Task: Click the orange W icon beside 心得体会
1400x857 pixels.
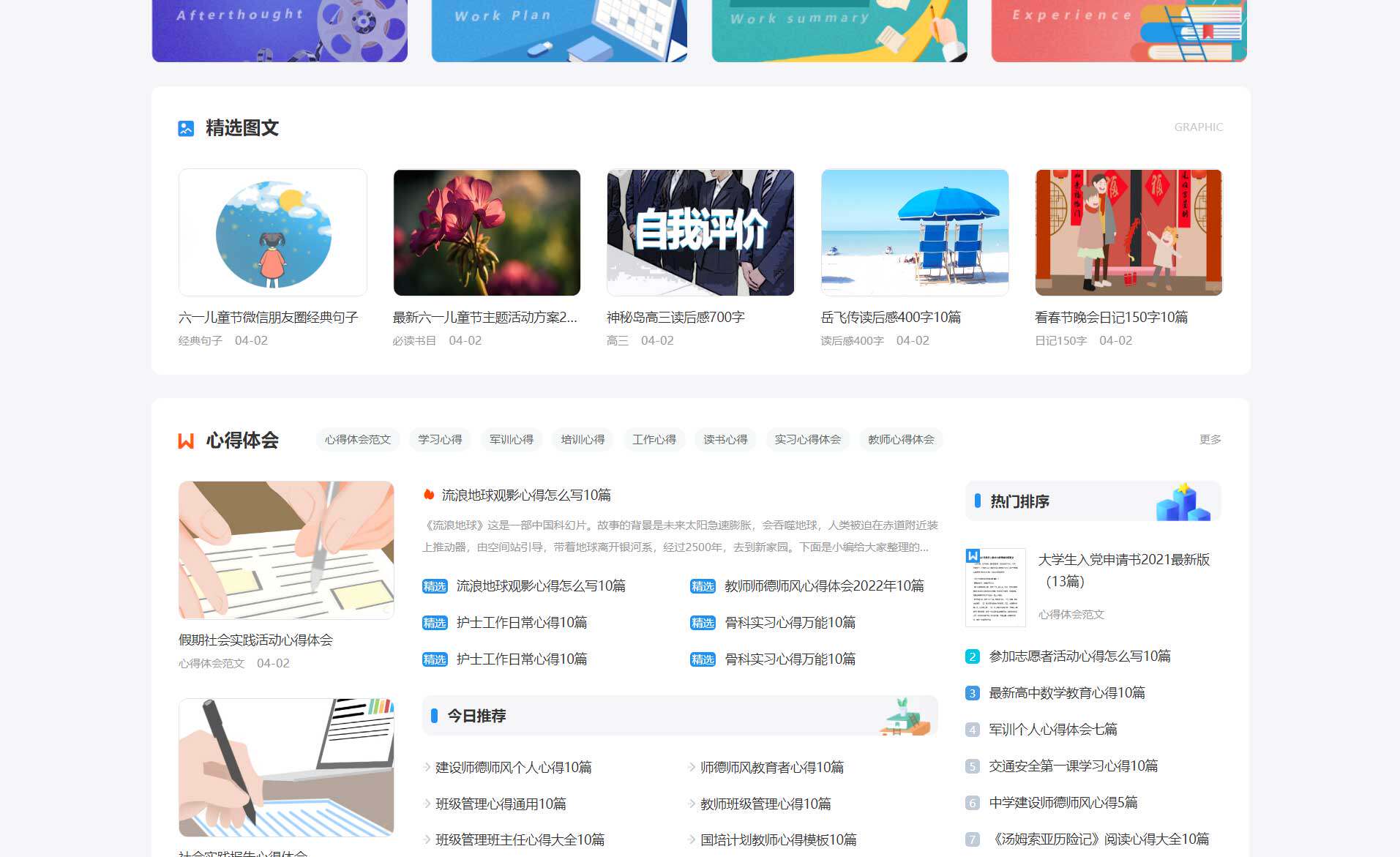Action: (186, 440)
